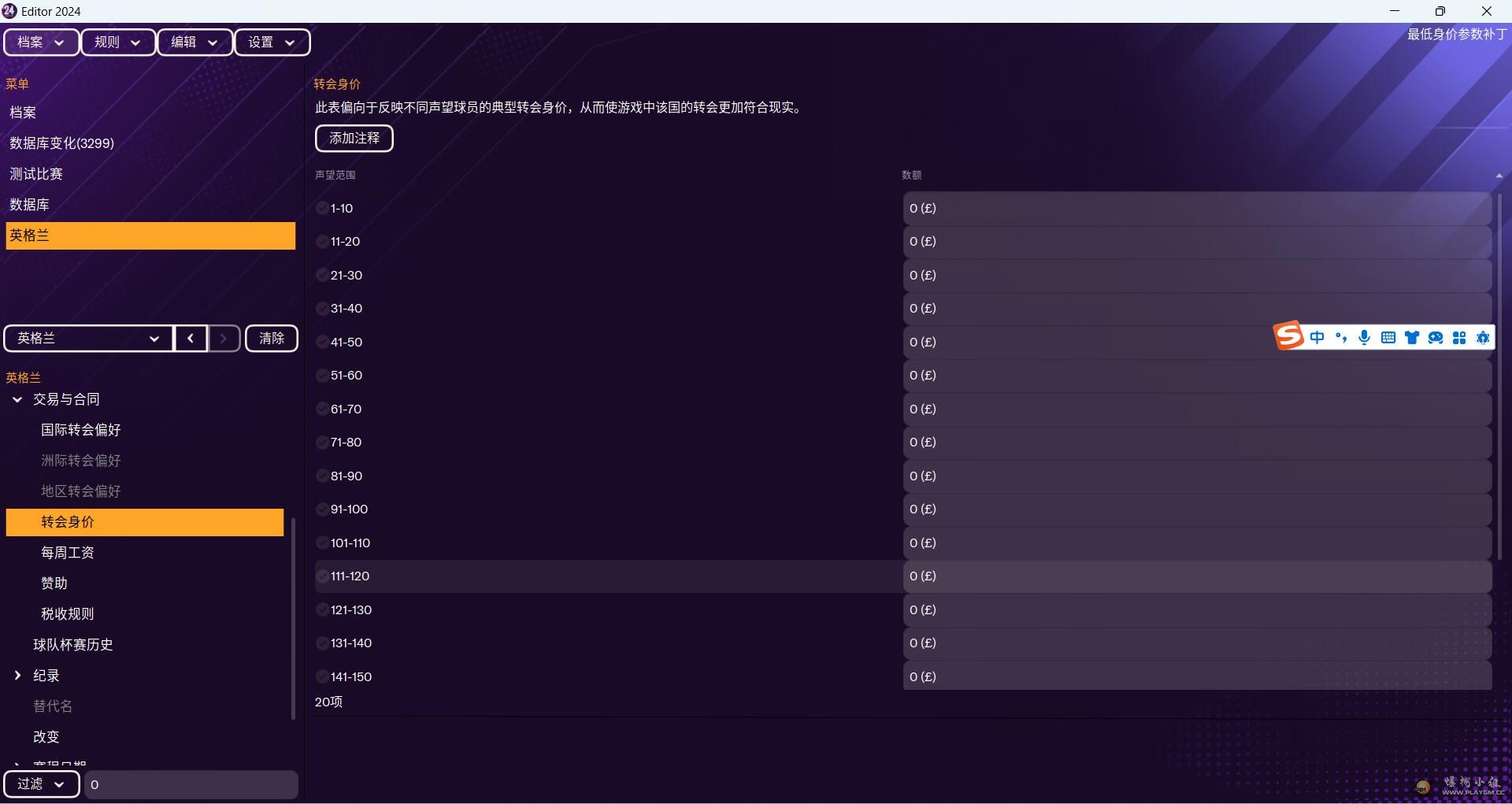
Task: Click the table's vertical scrollbar
Action: pyautogui.click(x=1499, y=376)
